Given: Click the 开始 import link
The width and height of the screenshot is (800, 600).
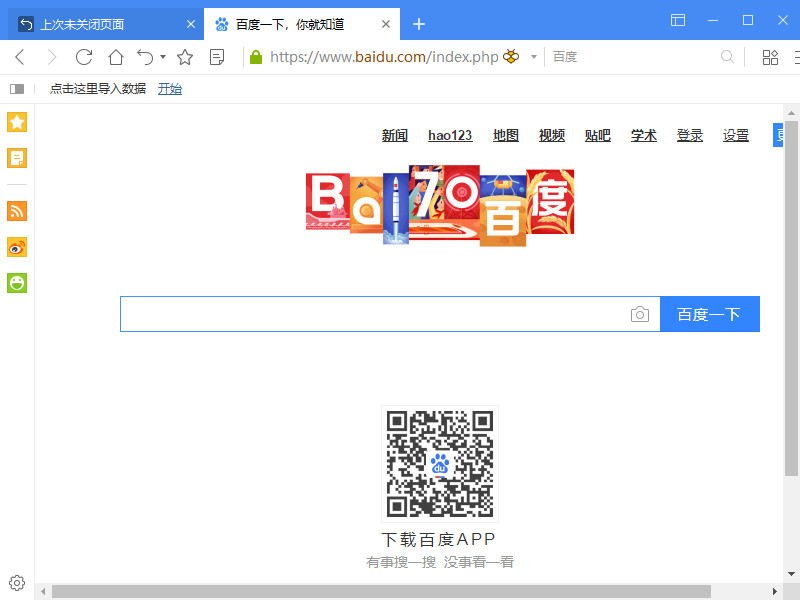Looking at the screenshot, I should (x=170, y=89).
